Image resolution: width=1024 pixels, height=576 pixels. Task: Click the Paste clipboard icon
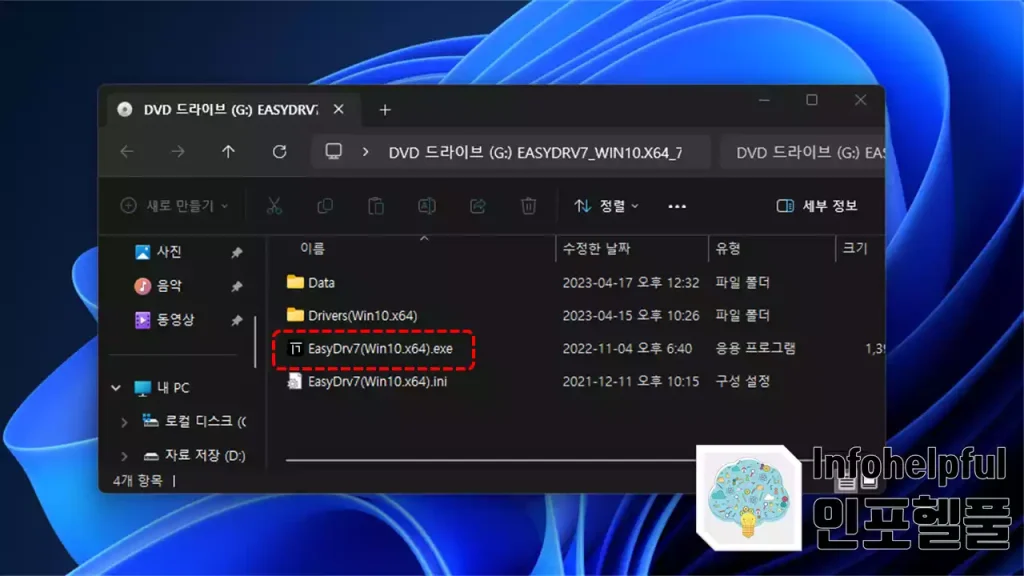[376, 206]
